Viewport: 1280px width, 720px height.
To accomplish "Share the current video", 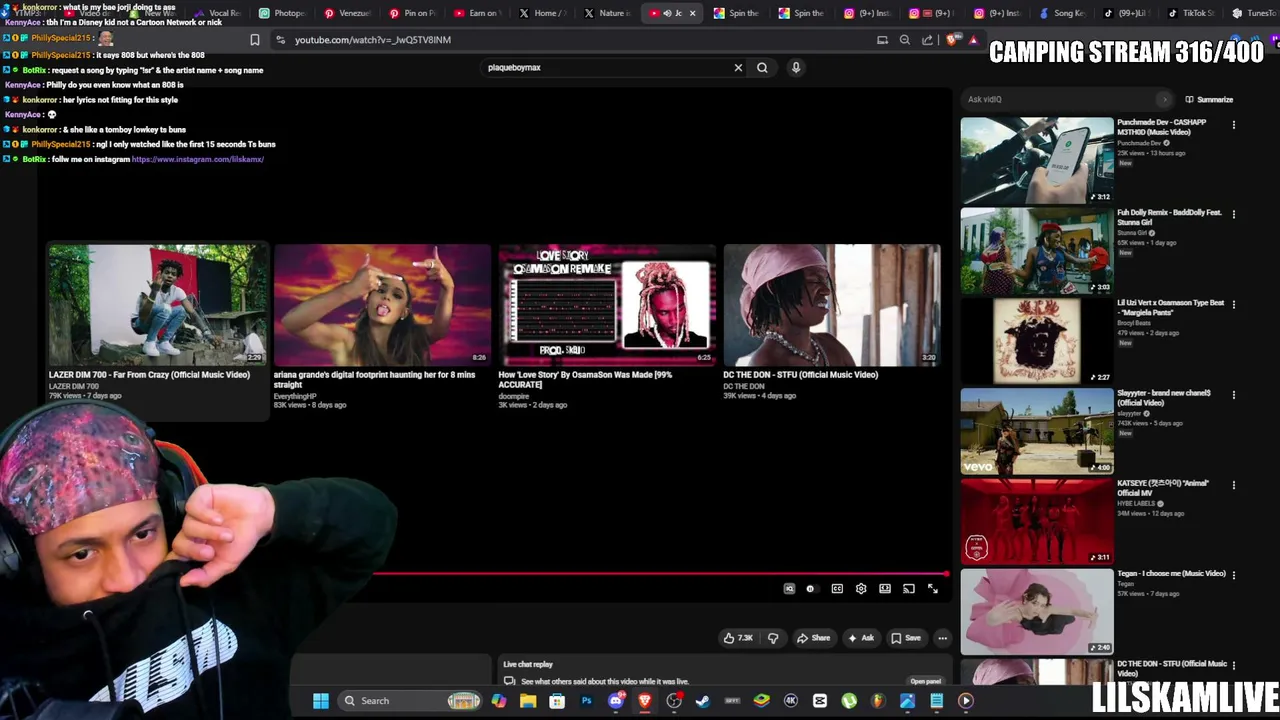I will tap(813, 638).
